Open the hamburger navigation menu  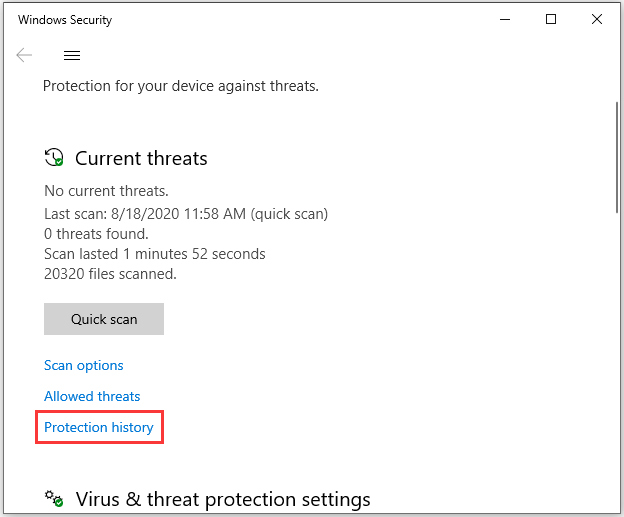coord(72,55)
